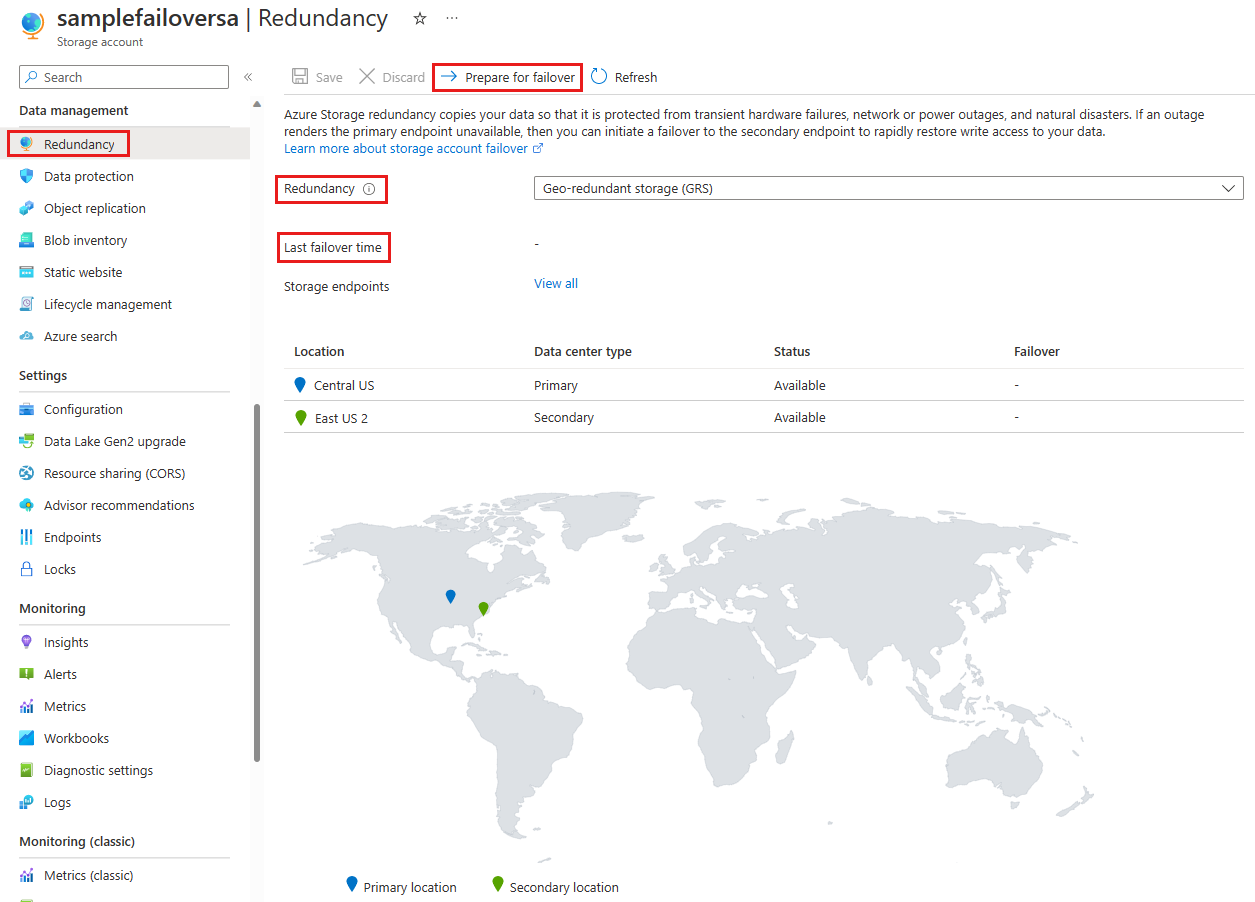
Task: Collapse the sidebar menu chevron
Action: [248, 77]
